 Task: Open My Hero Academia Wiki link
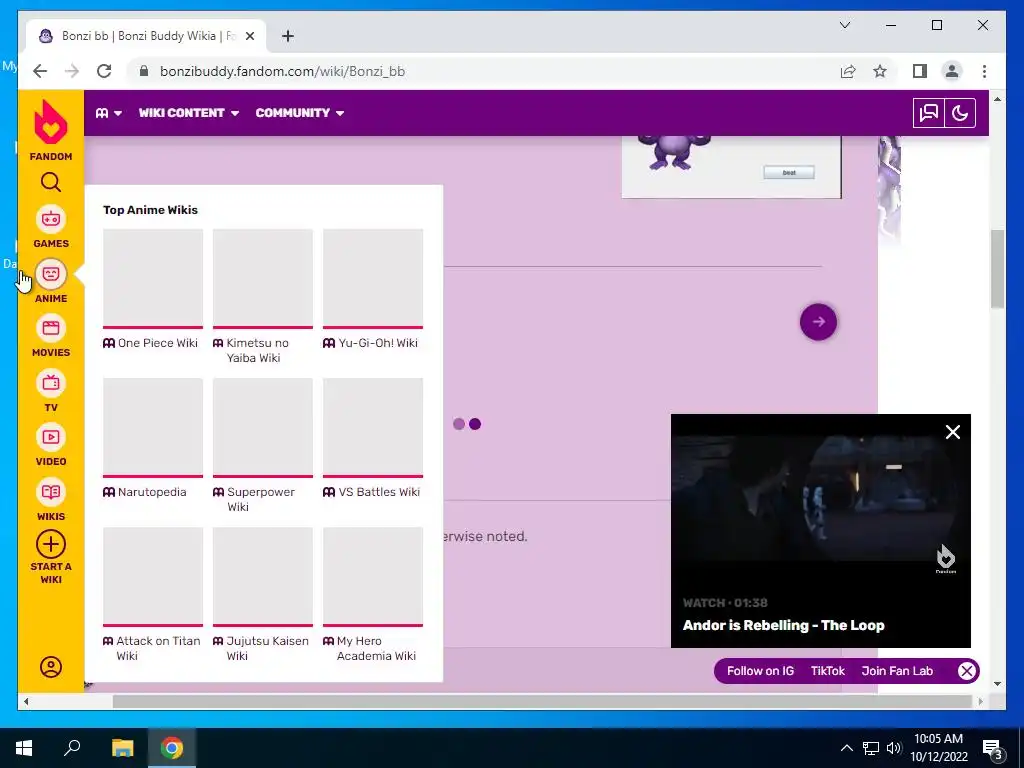tap(376, 648)
